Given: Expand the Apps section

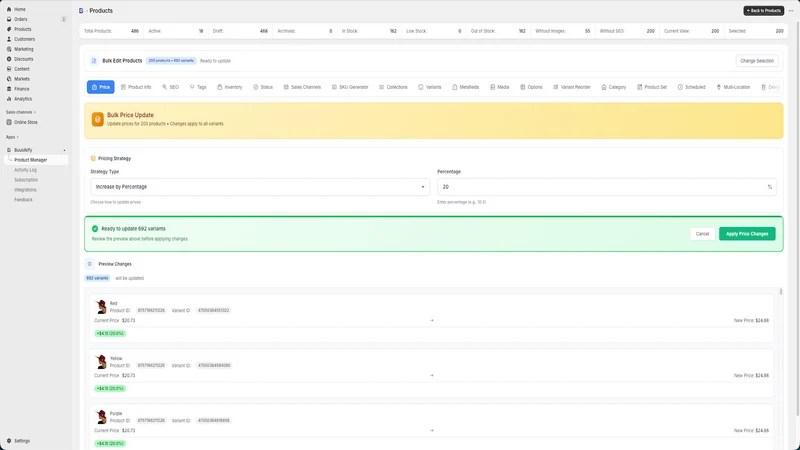Looking at the screenshot, I should pos(12,137).
